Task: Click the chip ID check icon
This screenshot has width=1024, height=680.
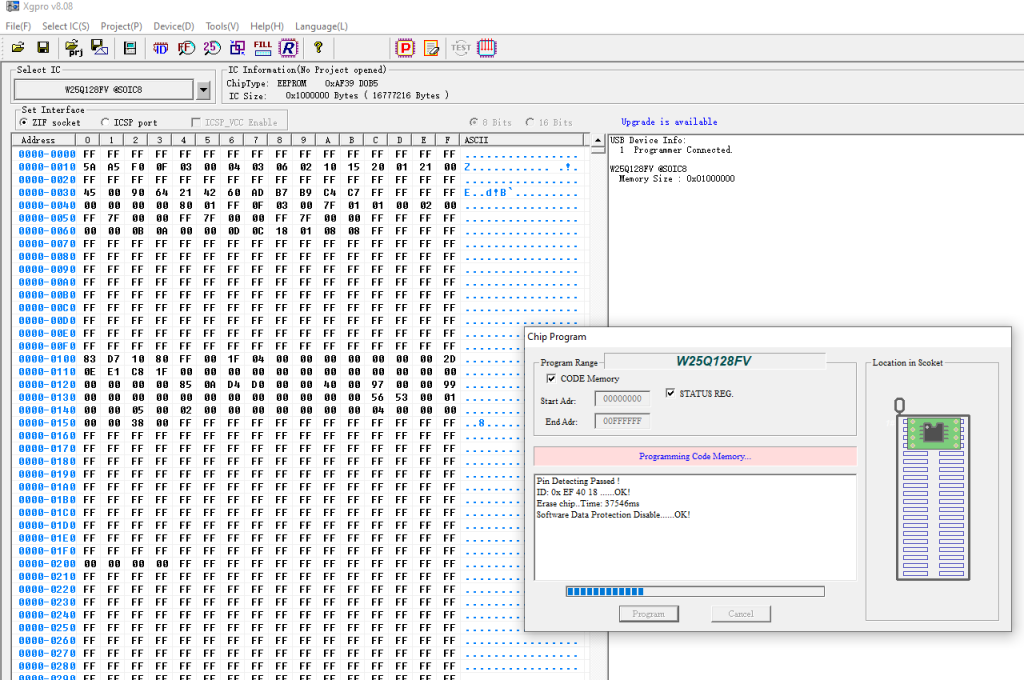Action: tap(160, 47)
